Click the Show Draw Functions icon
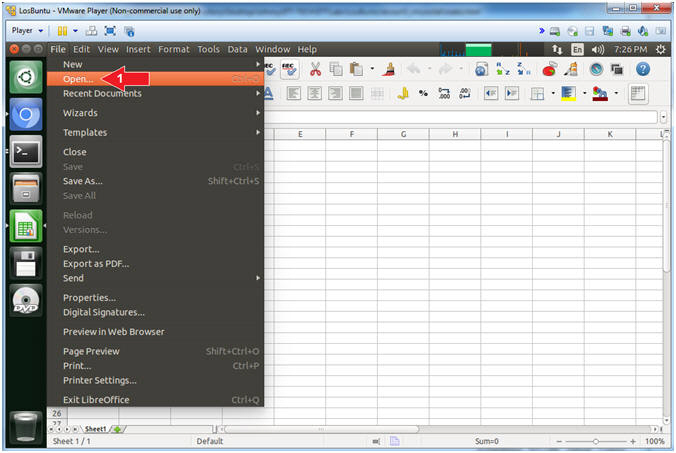Screen dimensions: 676x453 tap(571, 69)
